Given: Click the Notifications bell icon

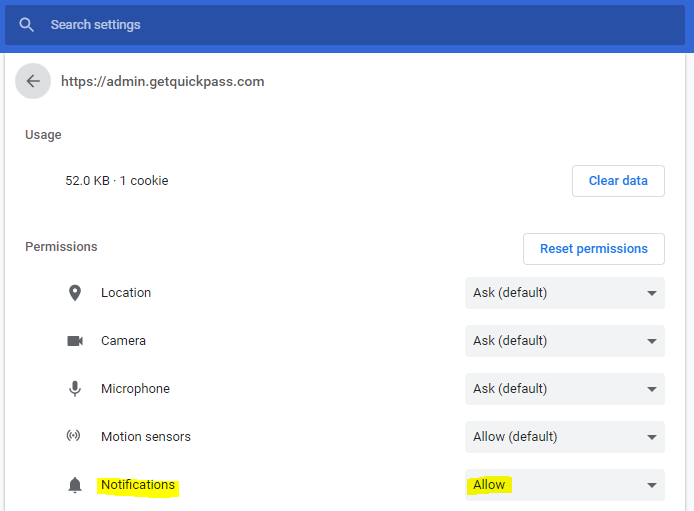Looking at the screenshot, I should (x=75, y=485).
